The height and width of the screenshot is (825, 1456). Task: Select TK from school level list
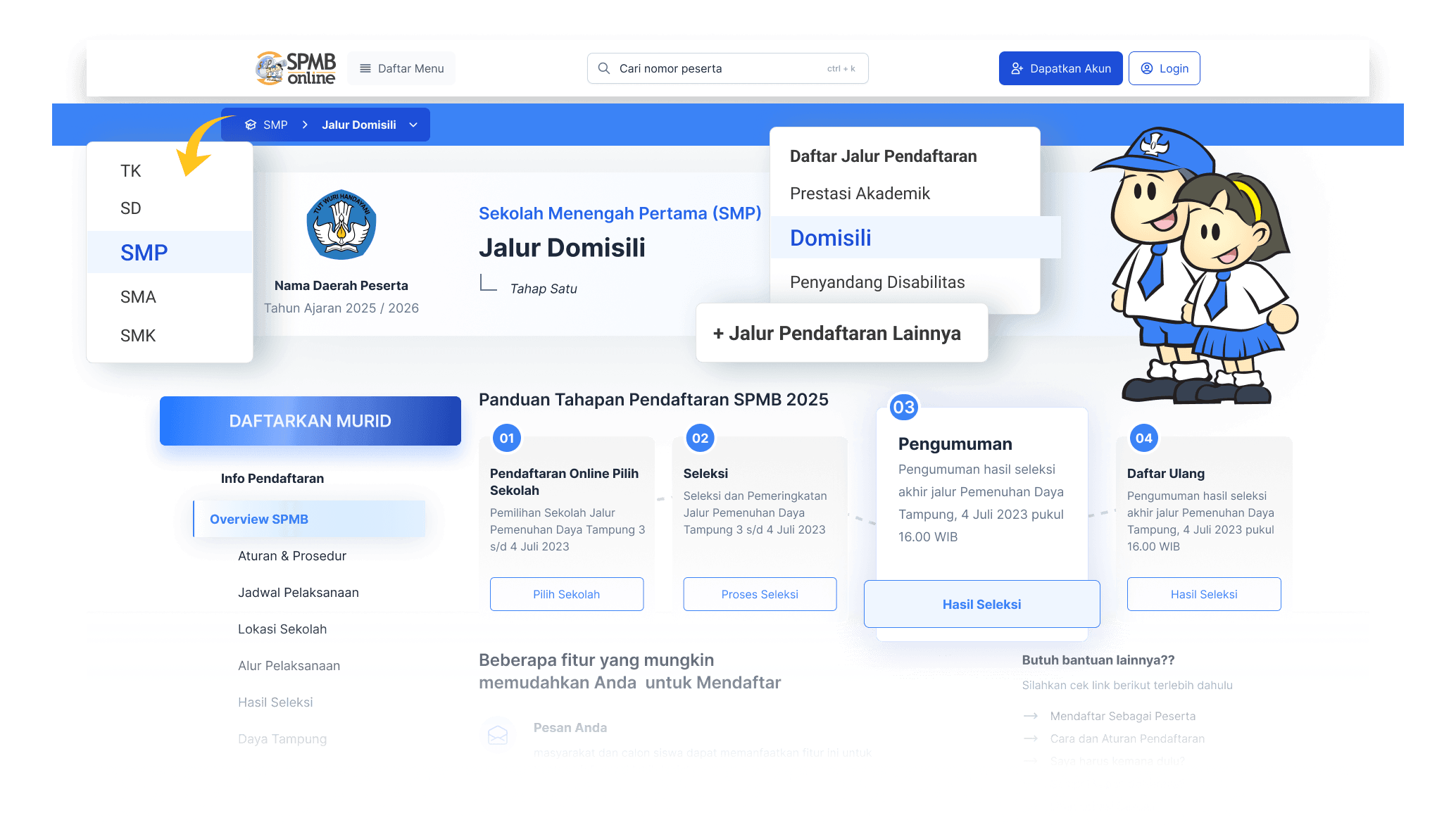point(131,171)
